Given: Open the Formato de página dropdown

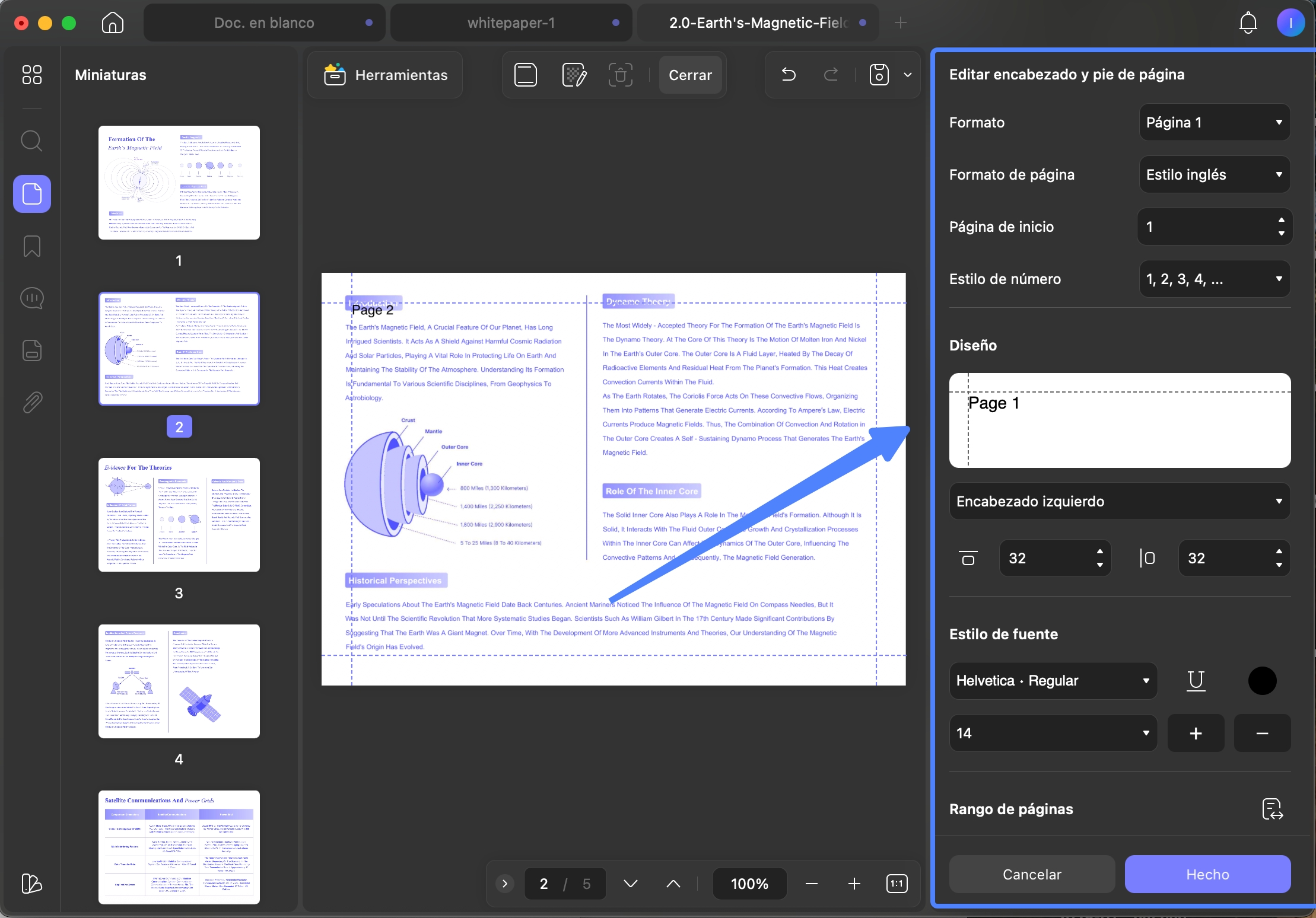Looking at the screenshot, I should [1215, 174].
